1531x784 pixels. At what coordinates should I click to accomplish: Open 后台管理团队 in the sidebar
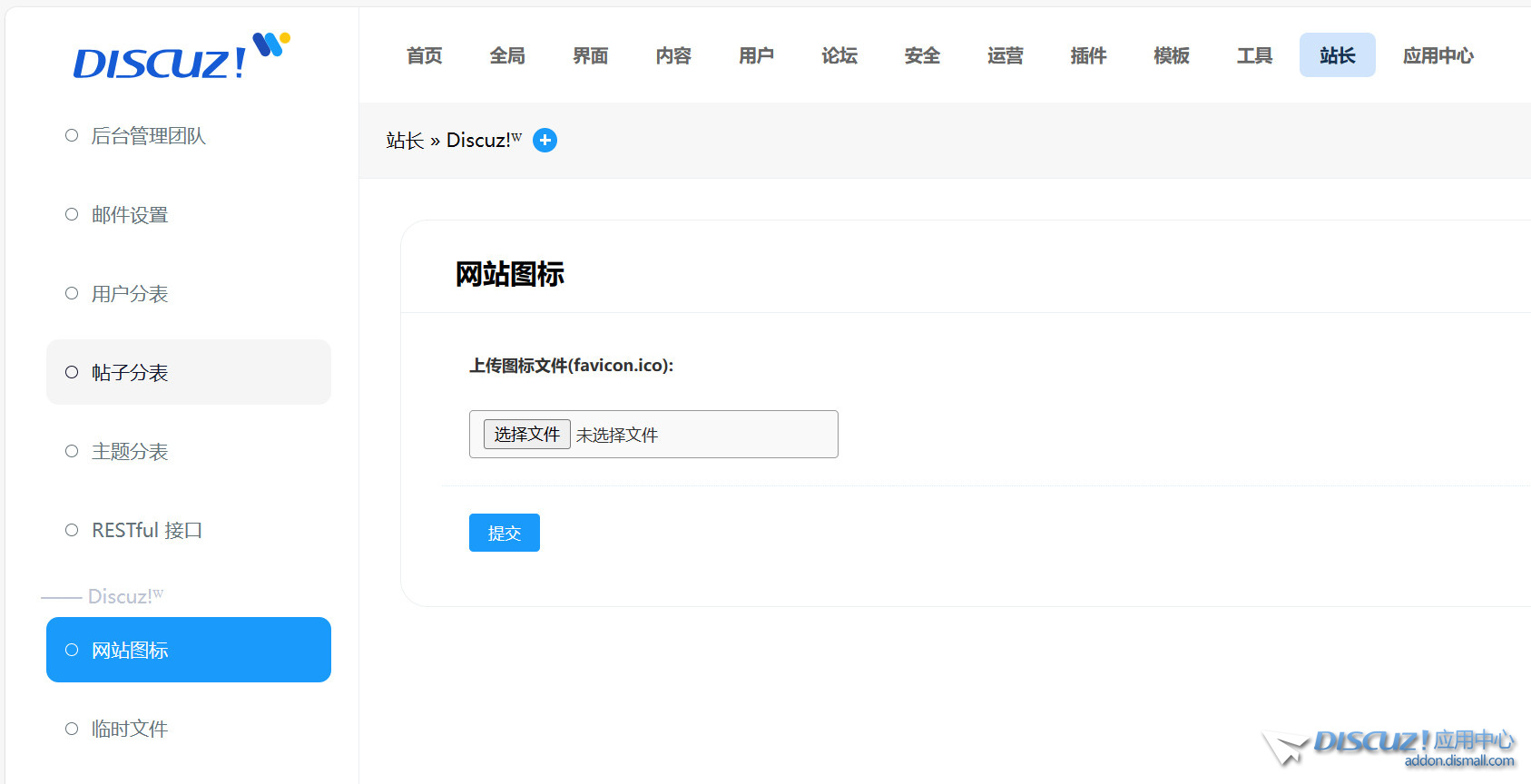coord(148,136)
